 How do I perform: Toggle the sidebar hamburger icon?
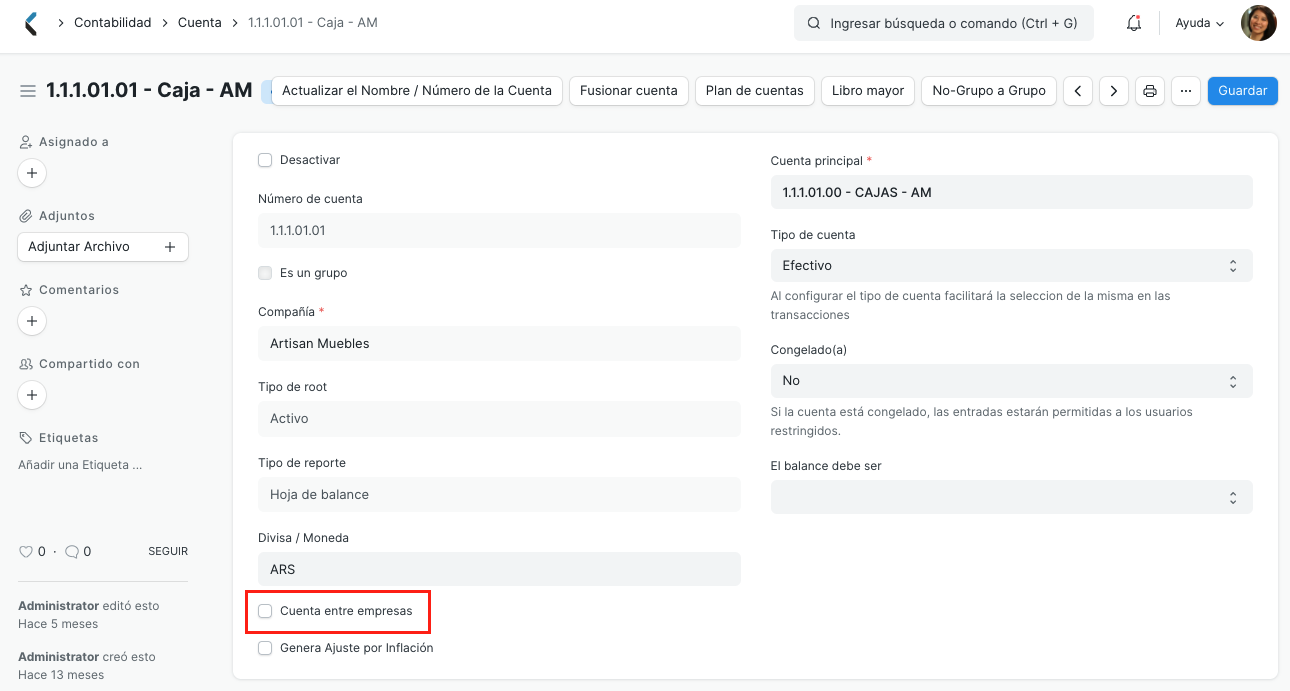tap(28, 91)
